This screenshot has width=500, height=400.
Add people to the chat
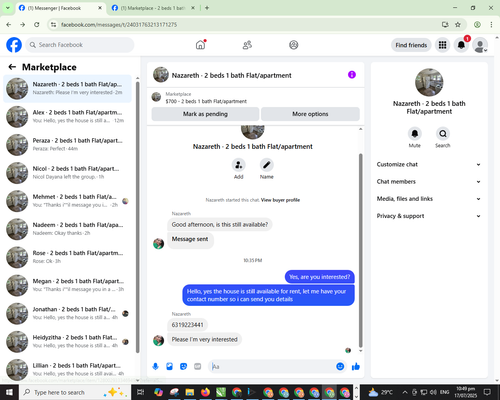tap(239, 165)
